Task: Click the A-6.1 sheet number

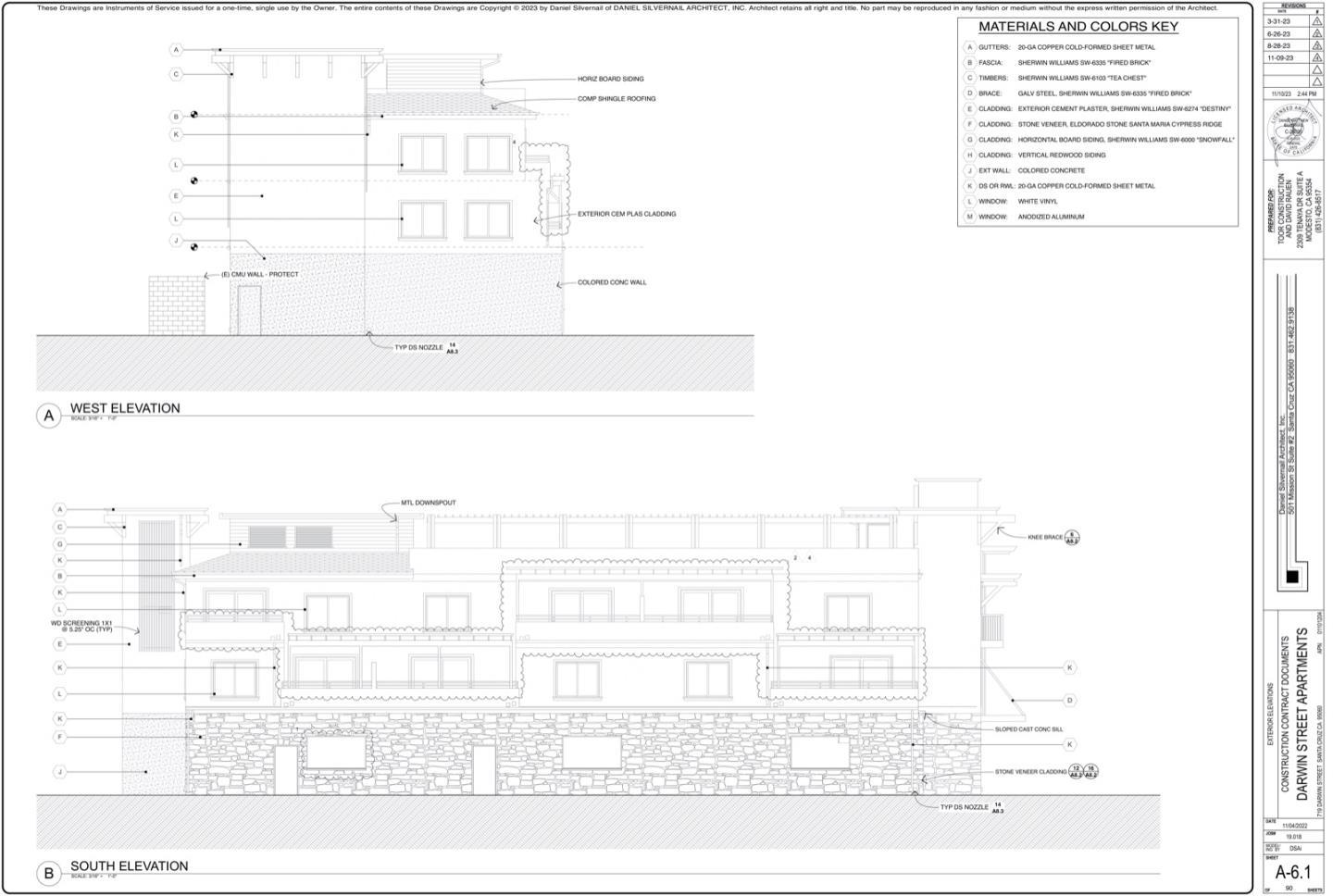Action: coord(1292,872)
